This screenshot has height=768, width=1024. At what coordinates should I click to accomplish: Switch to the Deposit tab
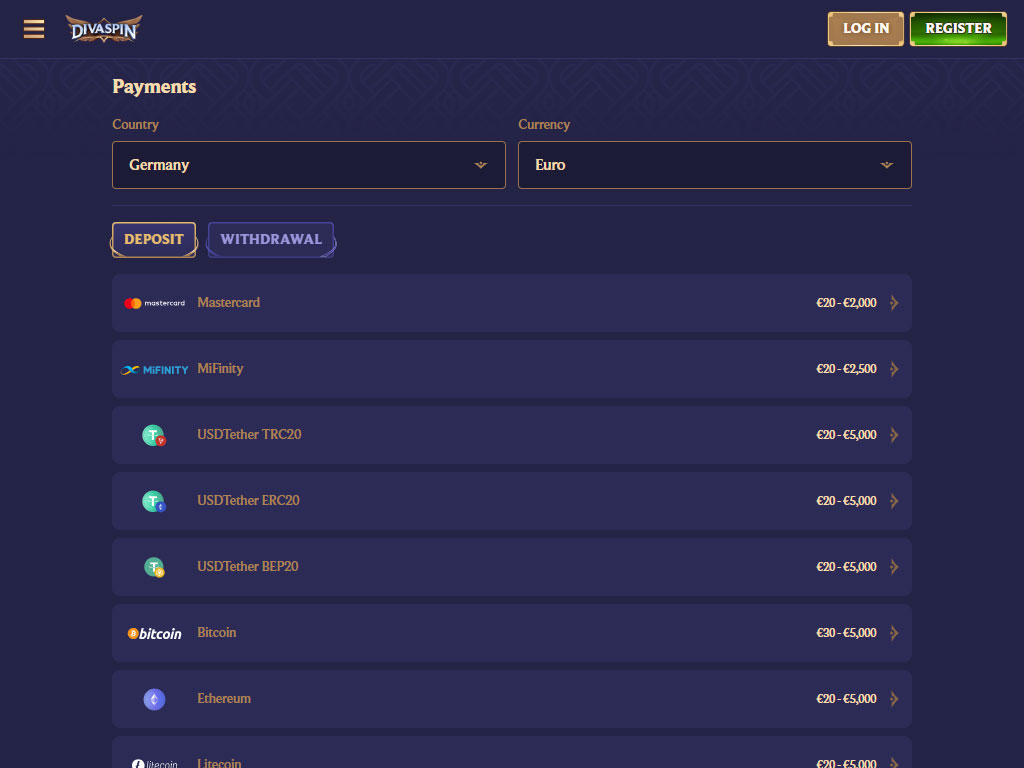tap(154, 240)
